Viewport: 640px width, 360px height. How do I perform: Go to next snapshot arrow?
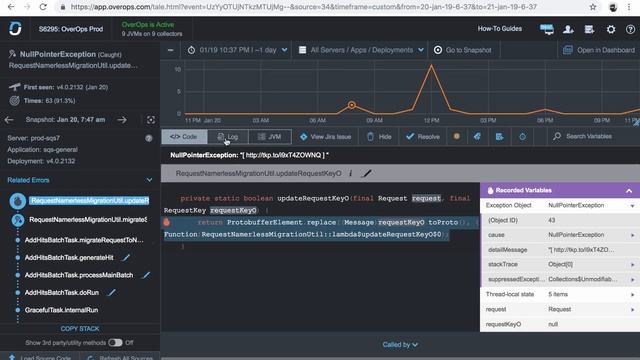tap(122, 120)
